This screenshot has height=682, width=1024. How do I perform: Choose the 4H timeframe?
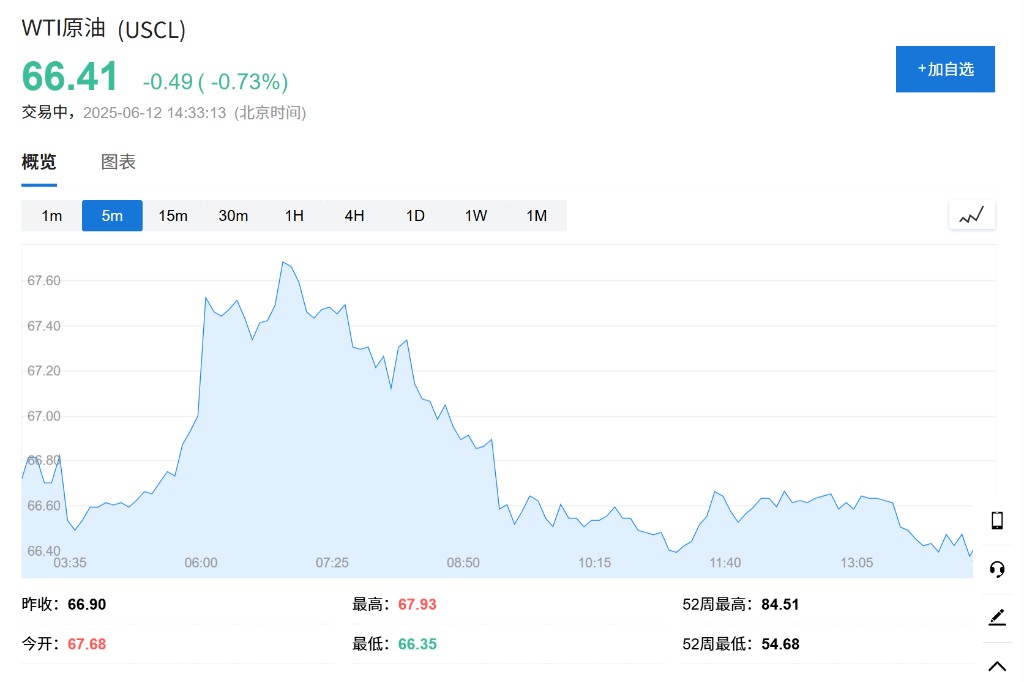[x=355, y=216]
